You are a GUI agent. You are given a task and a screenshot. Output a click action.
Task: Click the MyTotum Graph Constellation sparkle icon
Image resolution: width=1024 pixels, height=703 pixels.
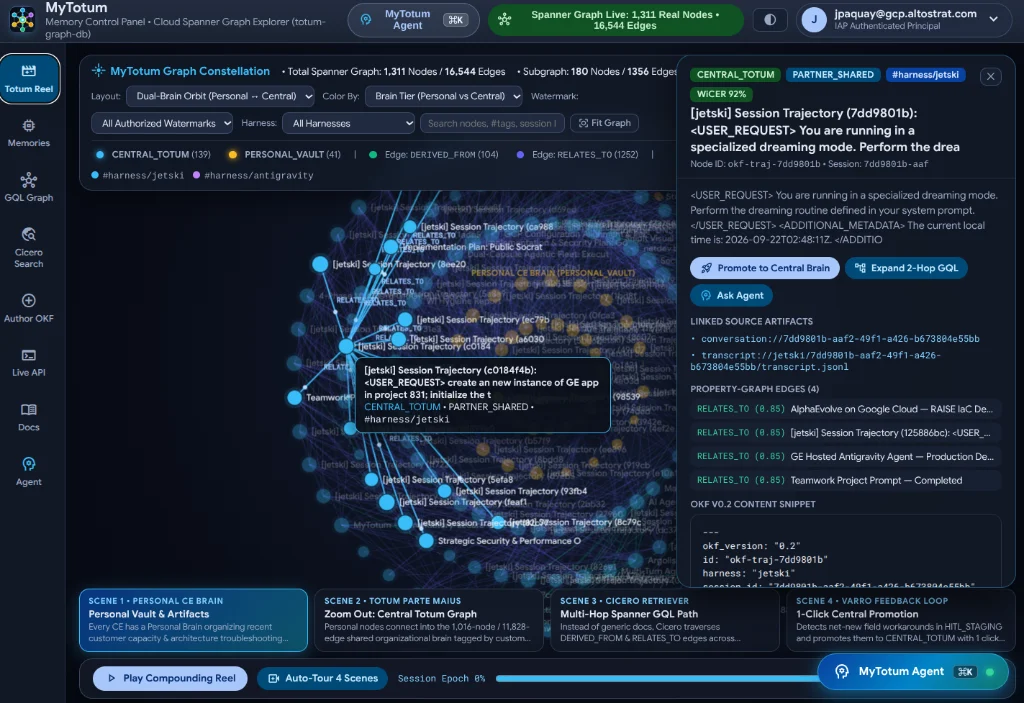click(x=99, y=71)
